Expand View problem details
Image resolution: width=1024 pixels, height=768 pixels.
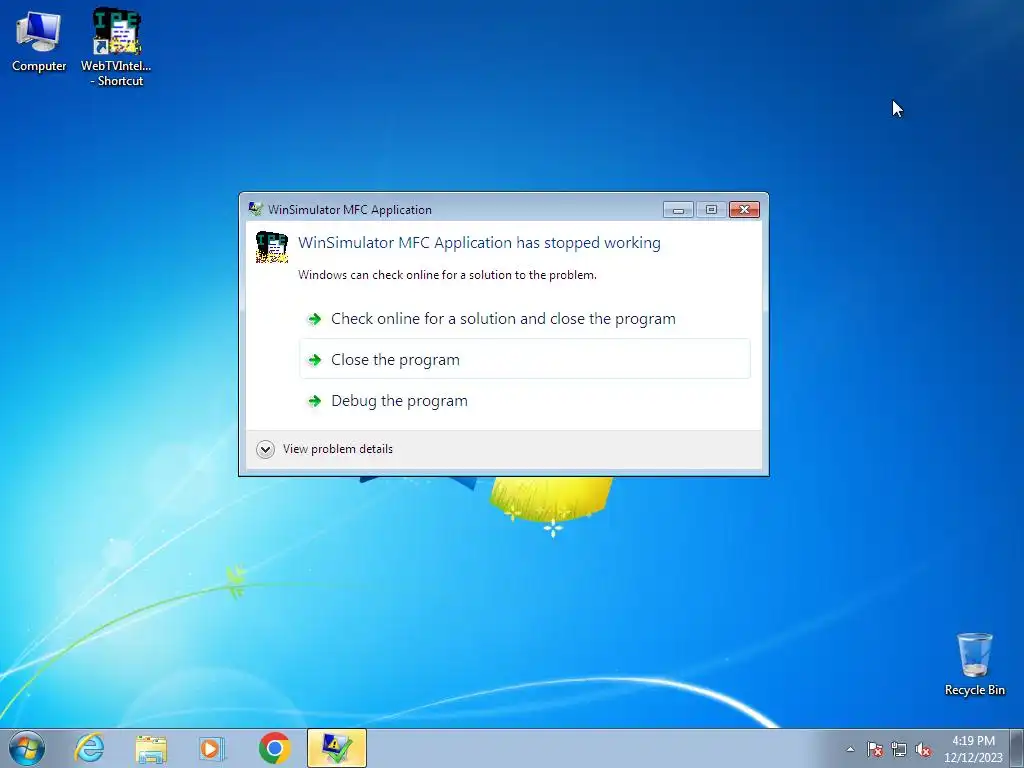[325, 449]
